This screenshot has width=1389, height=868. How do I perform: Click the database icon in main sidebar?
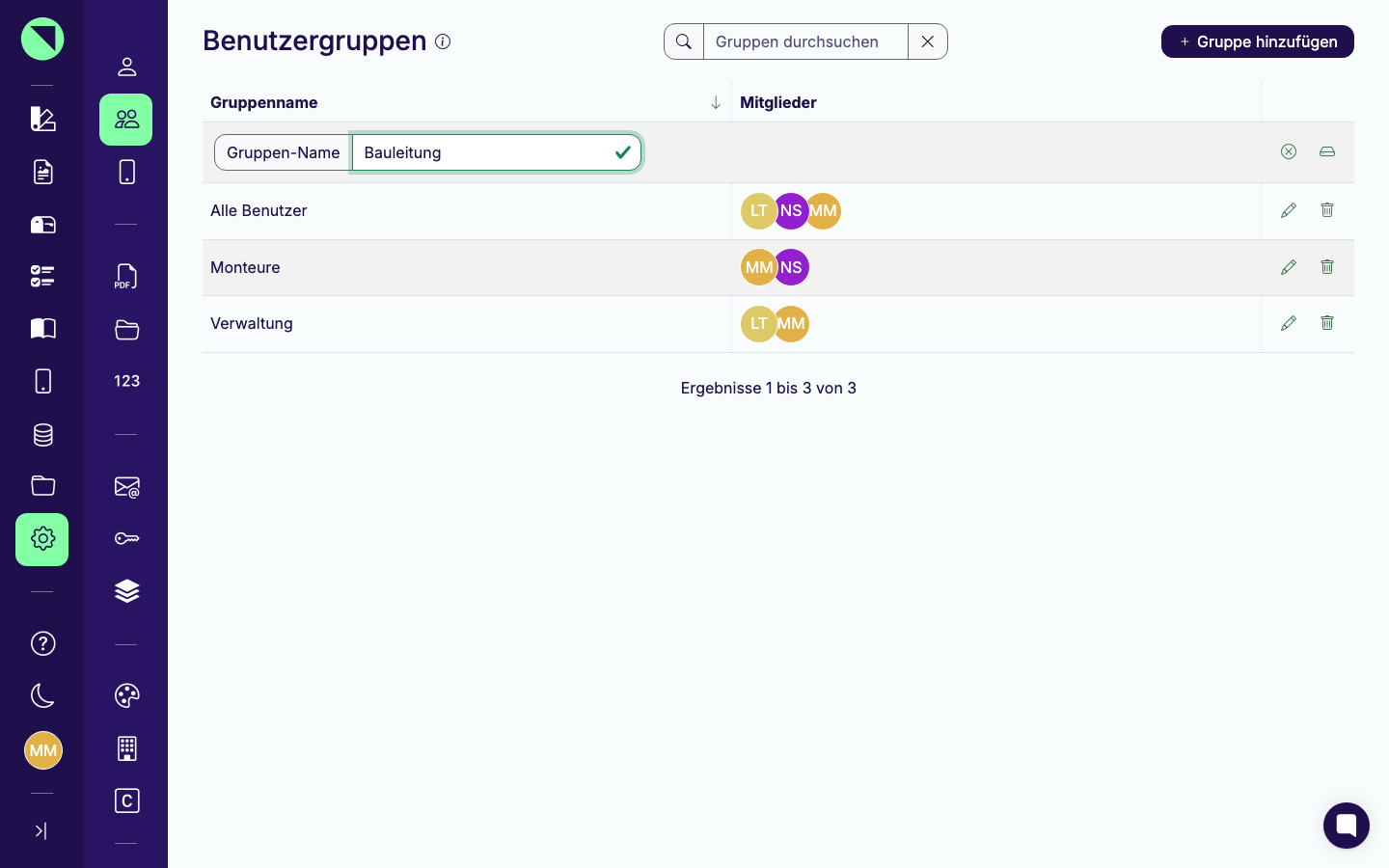pyautogui.click(x=42, y=435)
